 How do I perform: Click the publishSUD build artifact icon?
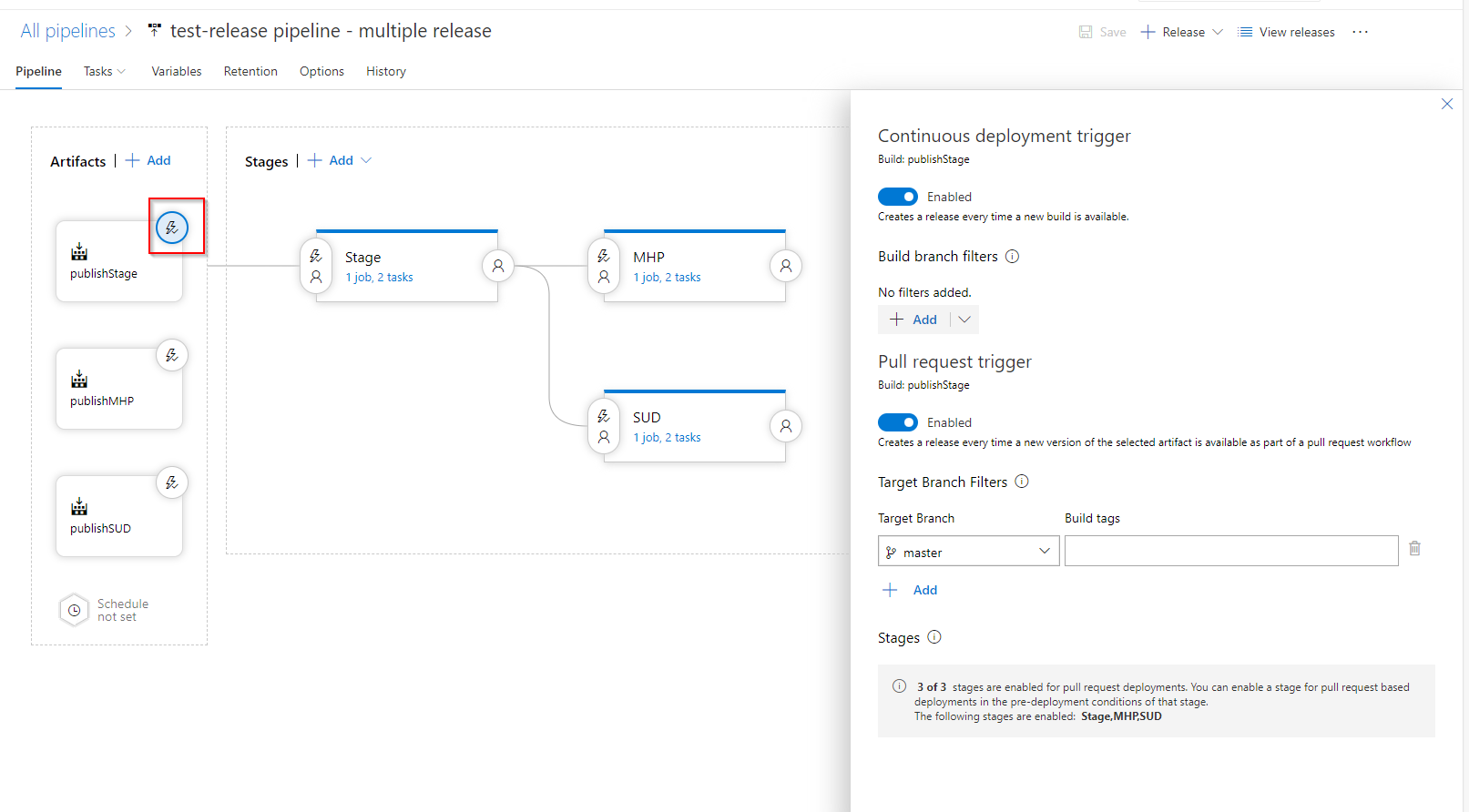click(79, 506)
